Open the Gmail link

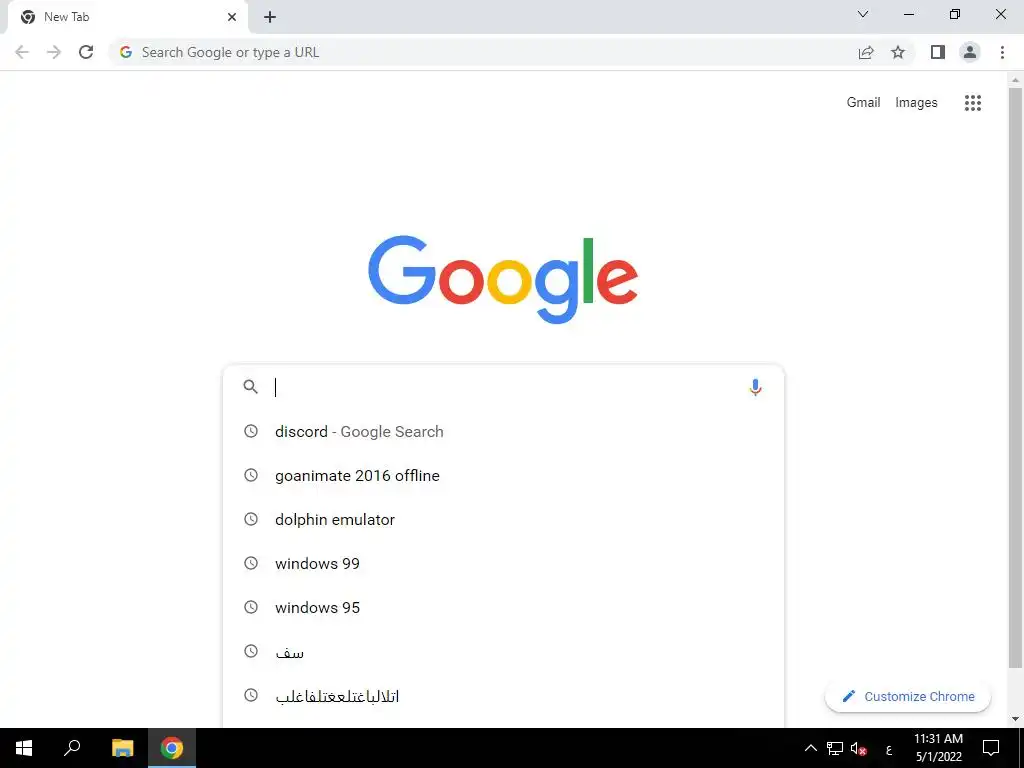863,103
